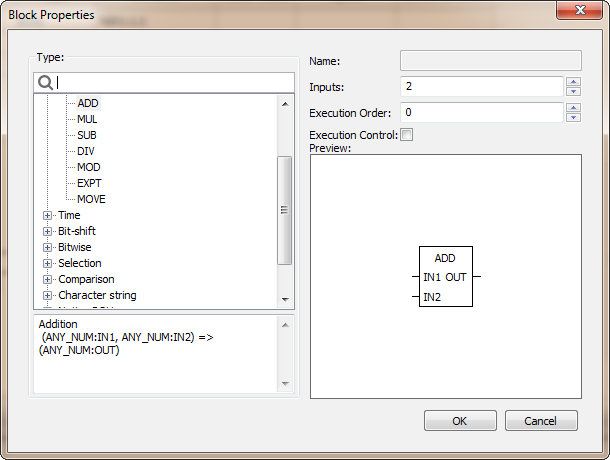
Task: Decrease the Inputs count
Action: (573, 91)
